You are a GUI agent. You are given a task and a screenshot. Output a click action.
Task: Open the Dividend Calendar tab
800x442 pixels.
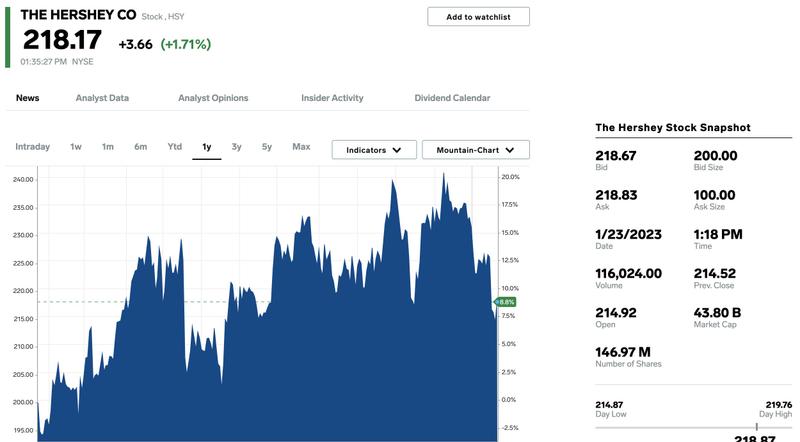pos(452,98)
